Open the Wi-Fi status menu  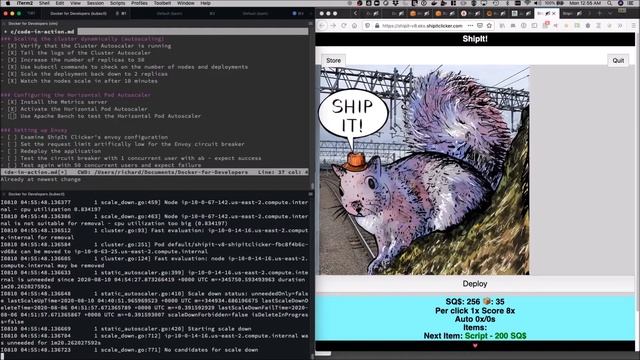pos(527,3)
